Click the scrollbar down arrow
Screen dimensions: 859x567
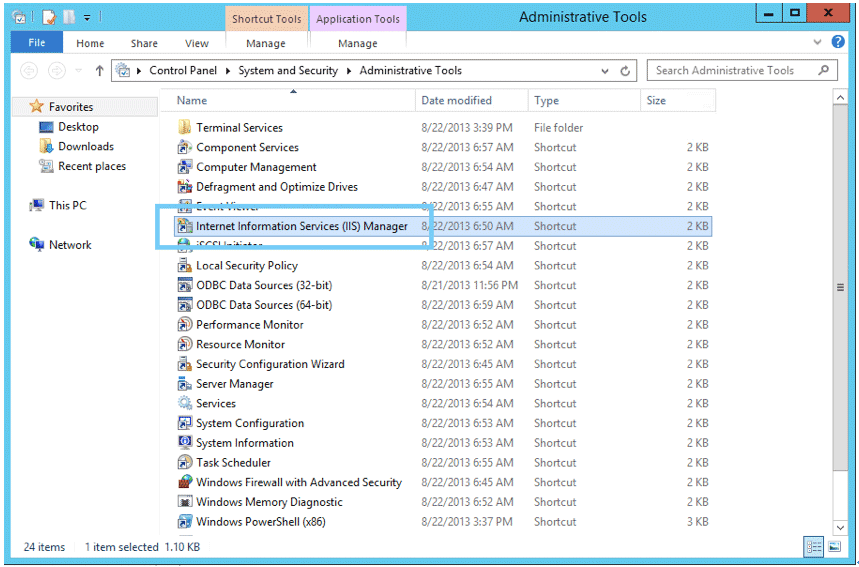[840, 528]
